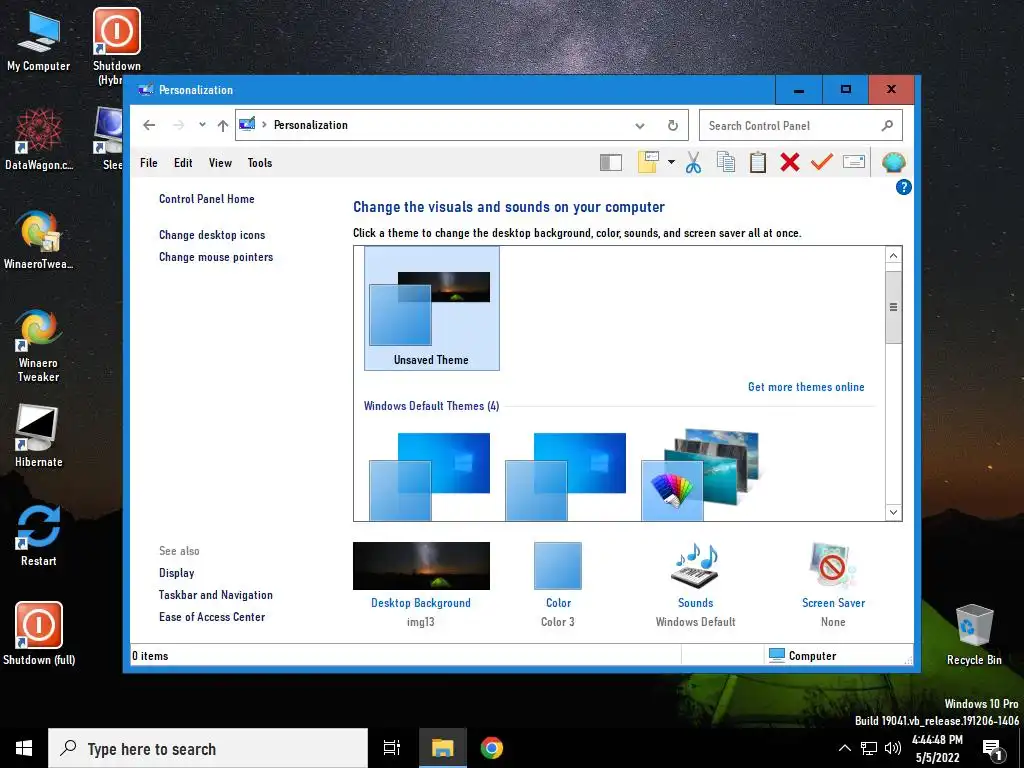Screen dimensions: 1024x768
Task: Click the Personalization breadcrumb in address bar
Action: pyautogui.click(x=311, y=125)
